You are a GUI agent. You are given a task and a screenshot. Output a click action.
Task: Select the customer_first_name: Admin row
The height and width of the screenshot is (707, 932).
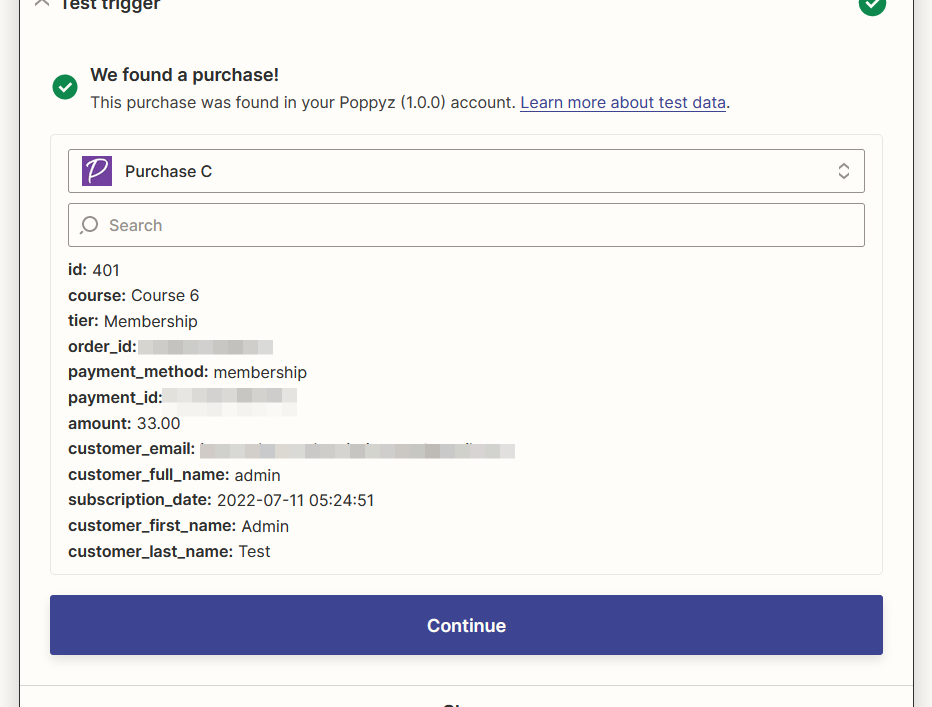point(178,526)
